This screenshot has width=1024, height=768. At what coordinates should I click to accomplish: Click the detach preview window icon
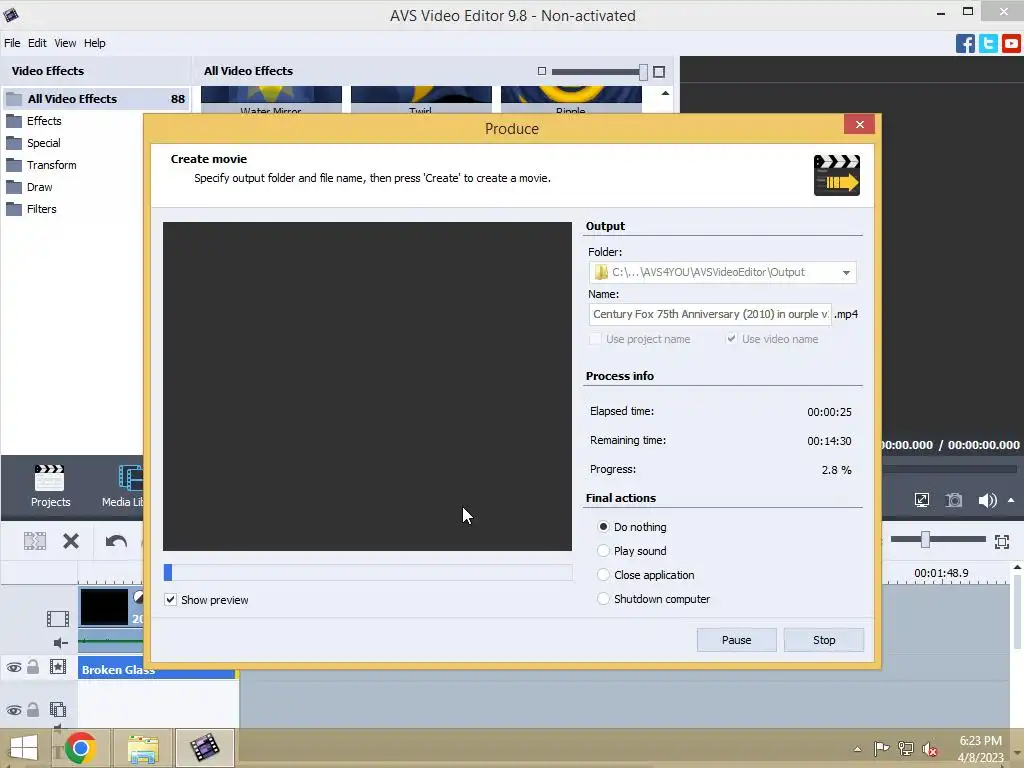coord(921,500)
